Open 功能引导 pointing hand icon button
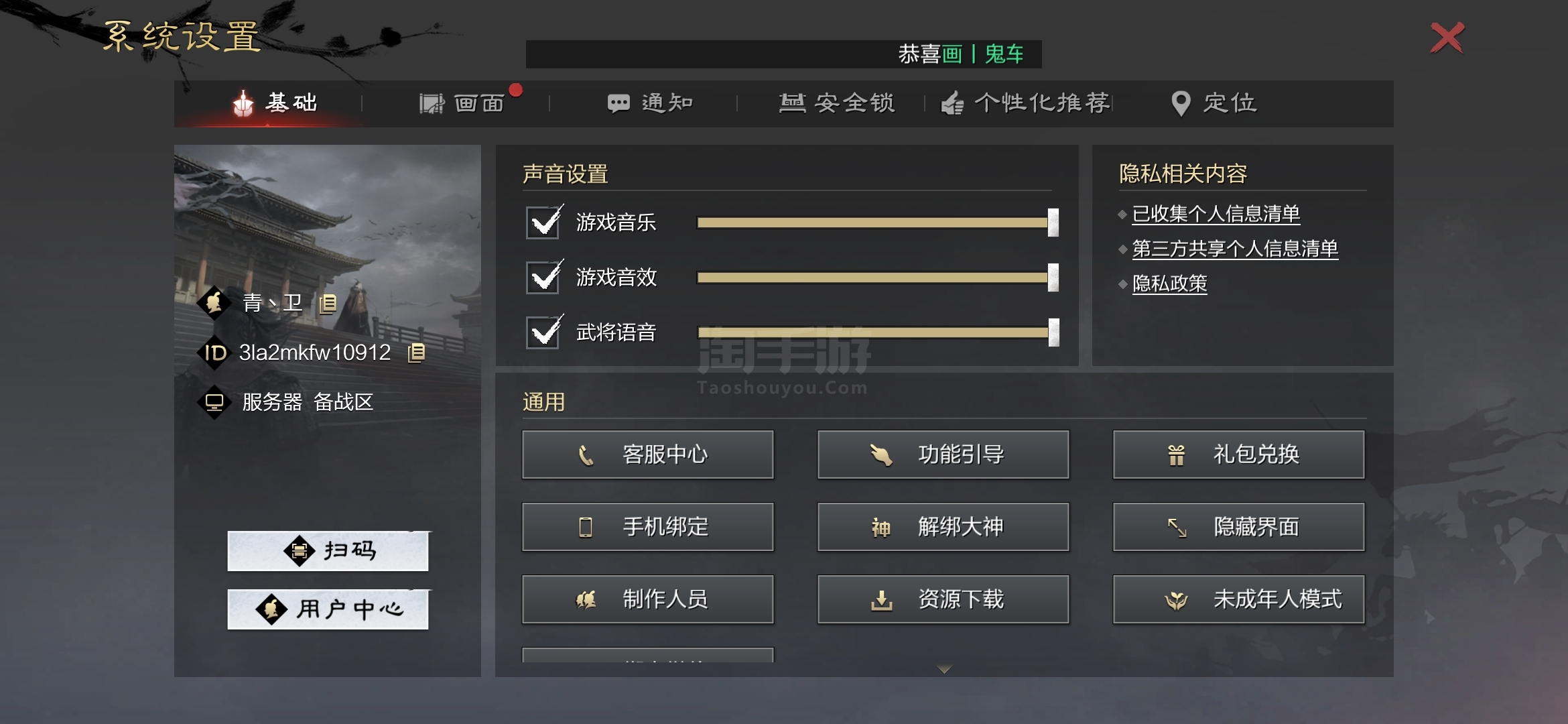This screenshot has width=1568, height=724. [x=943, y=455]
